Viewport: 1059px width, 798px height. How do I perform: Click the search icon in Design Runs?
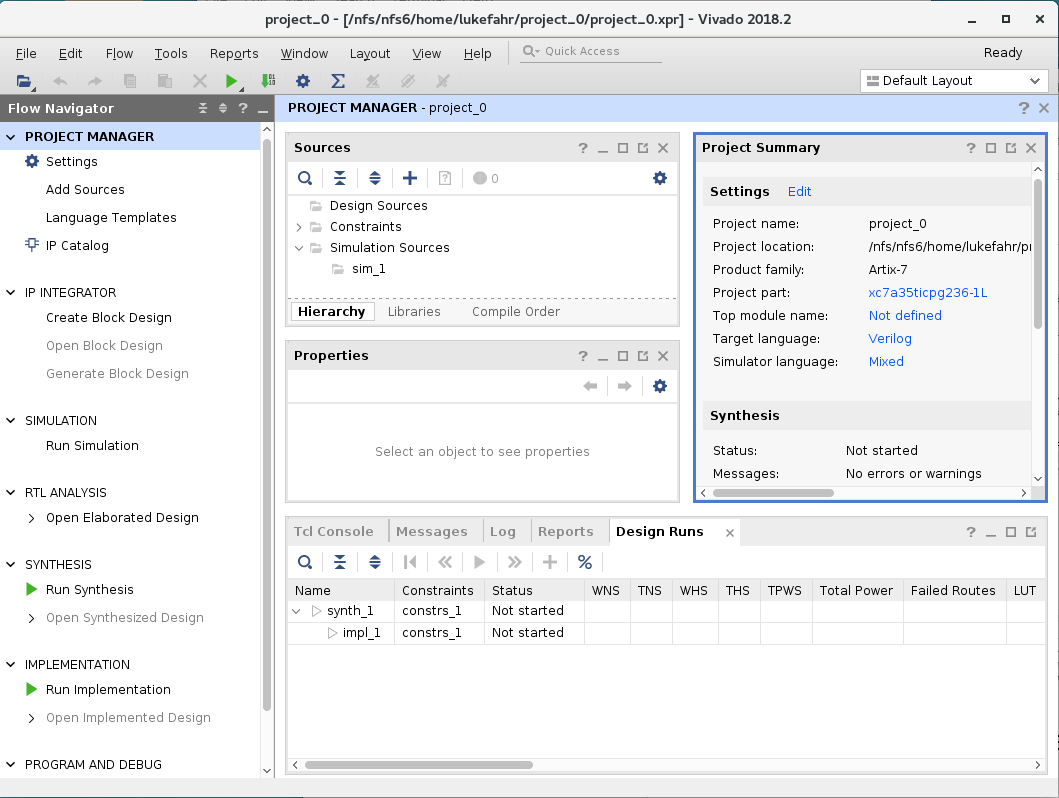pyautogui.click(x=305, y=562)
